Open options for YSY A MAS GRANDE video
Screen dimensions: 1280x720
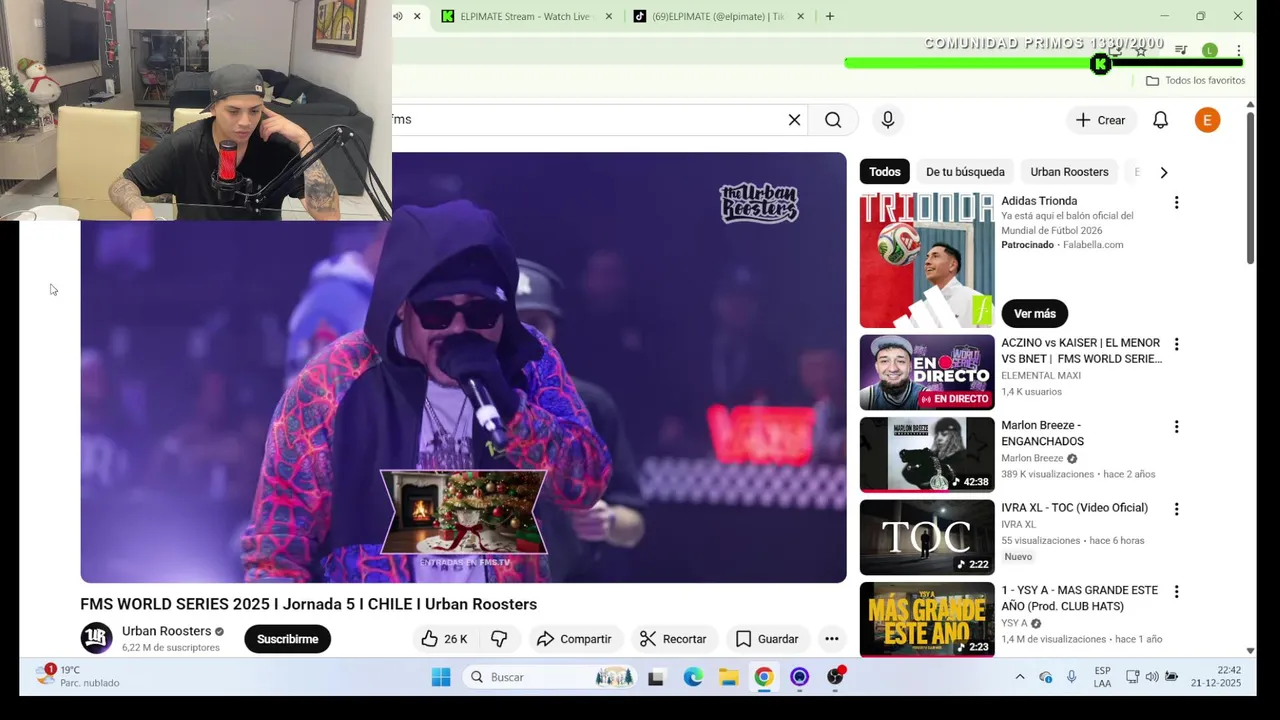(x=1176, y=592)
